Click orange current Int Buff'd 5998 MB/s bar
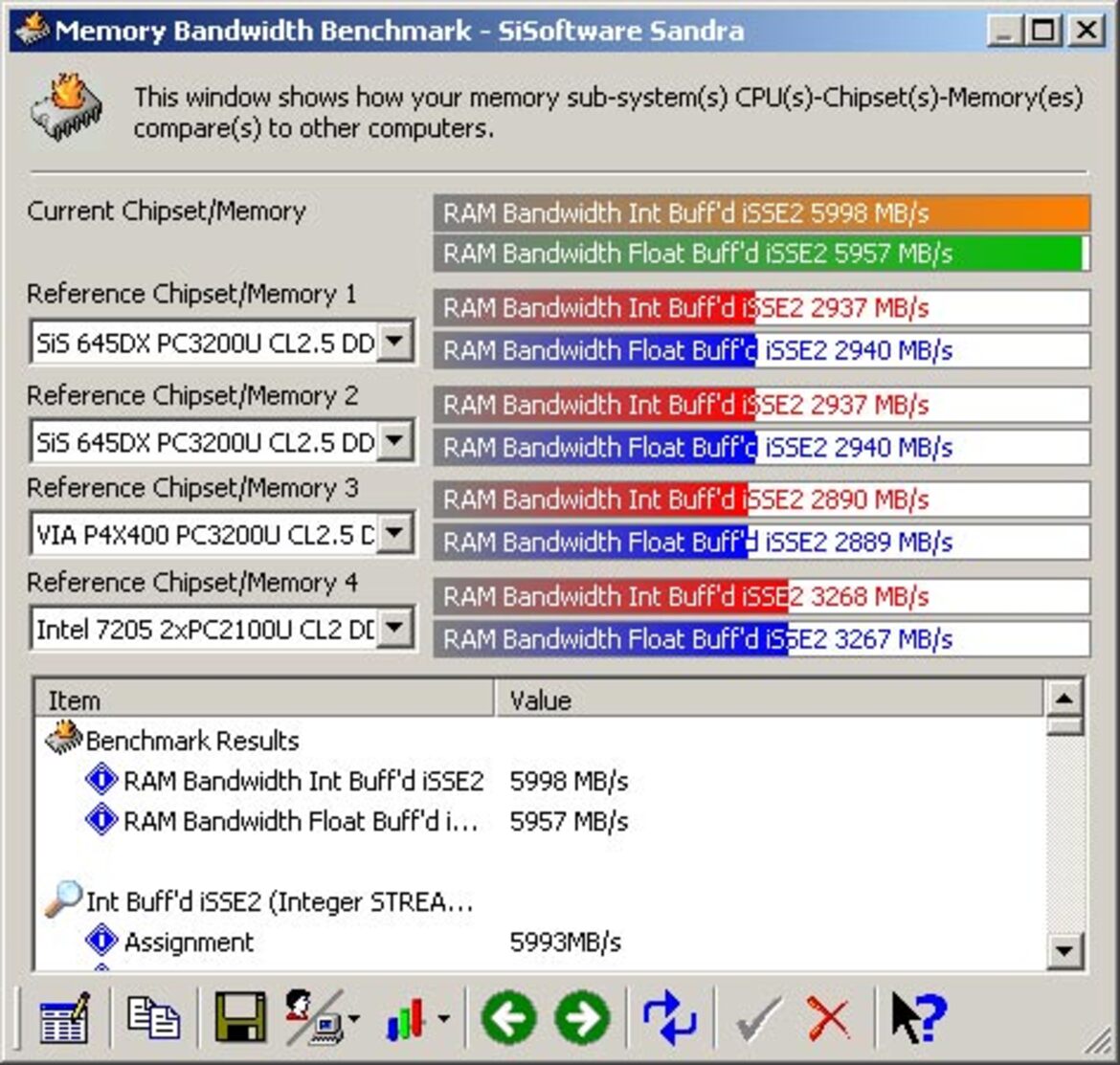1120x1065 pixels. (x=761, y=212)
